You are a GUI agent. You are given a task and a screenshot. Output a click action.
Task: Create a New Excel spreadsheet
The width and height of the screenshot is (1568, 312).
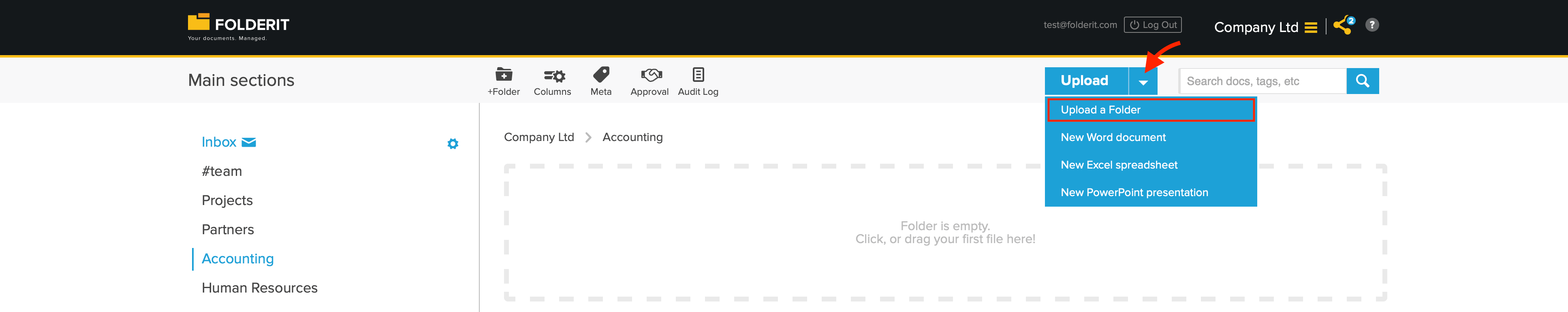click(1119, 165)
